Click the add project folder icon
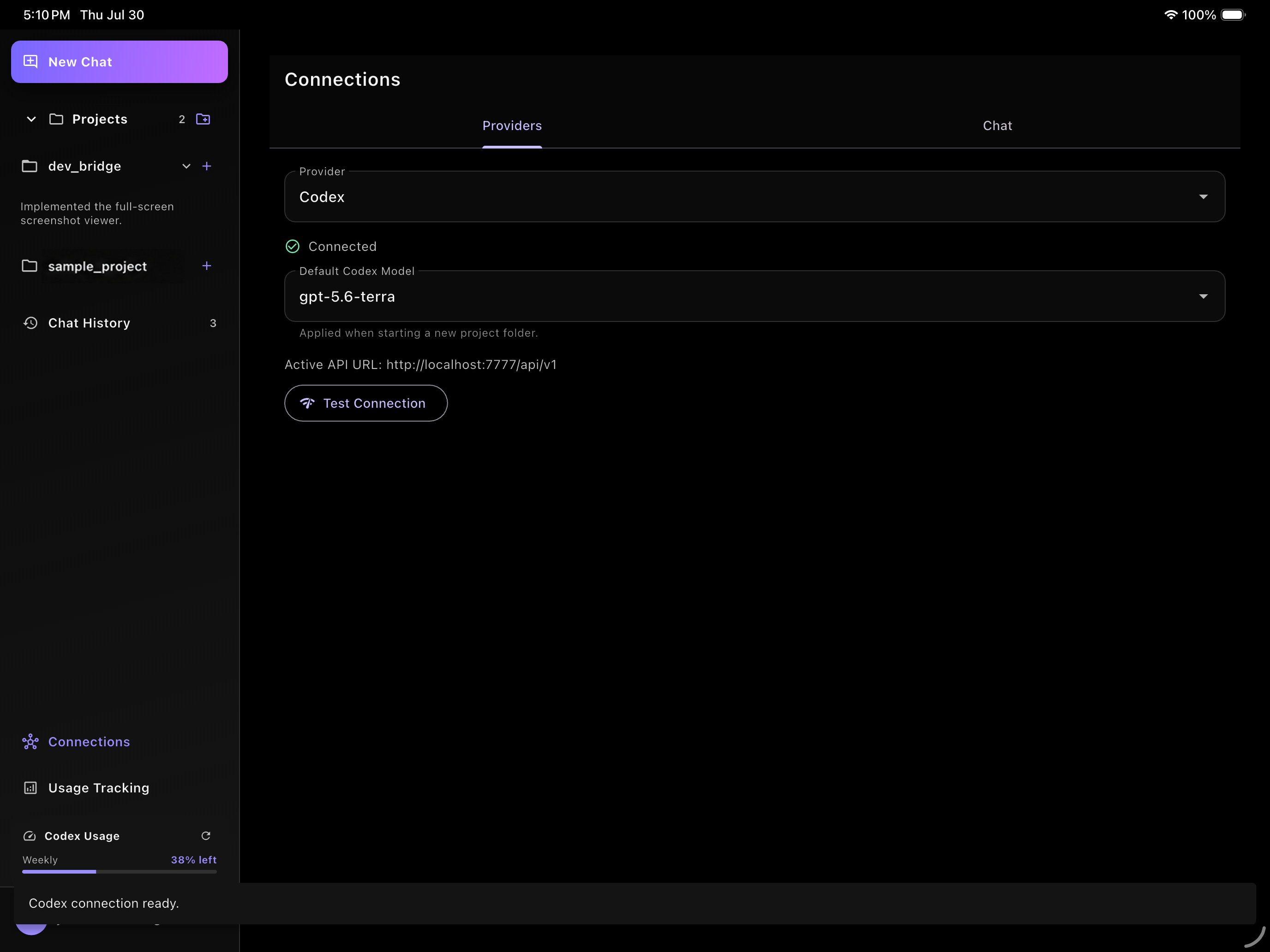This screenshot has width=1270, height=952. tap(203, 119)
